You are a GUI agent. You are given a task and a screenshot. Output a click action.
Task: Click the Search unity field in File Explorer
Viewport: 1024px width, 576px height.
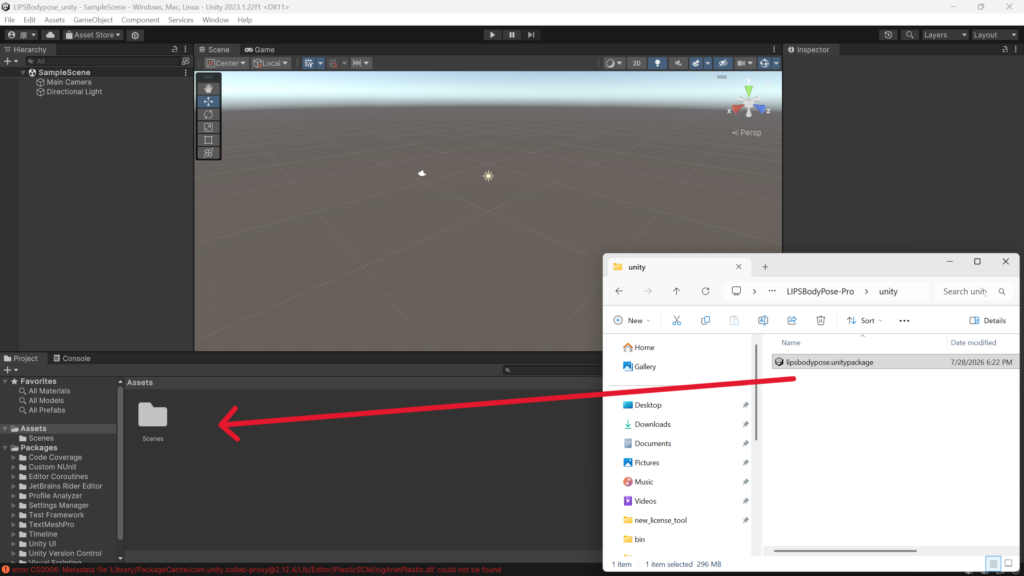[973, 291]
